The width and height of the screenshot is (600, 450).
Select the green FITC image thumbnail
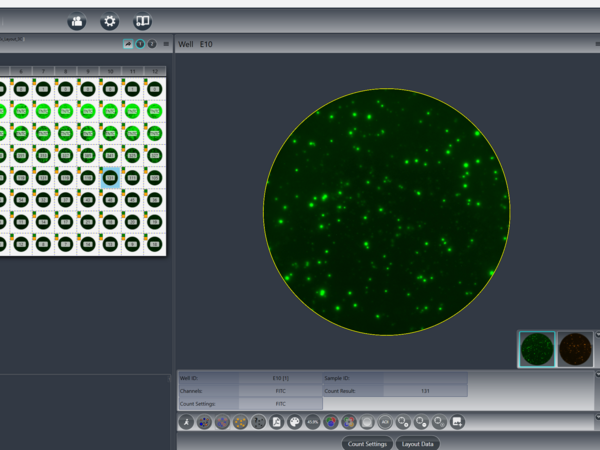pyautogui.click(x=536, y=349)
